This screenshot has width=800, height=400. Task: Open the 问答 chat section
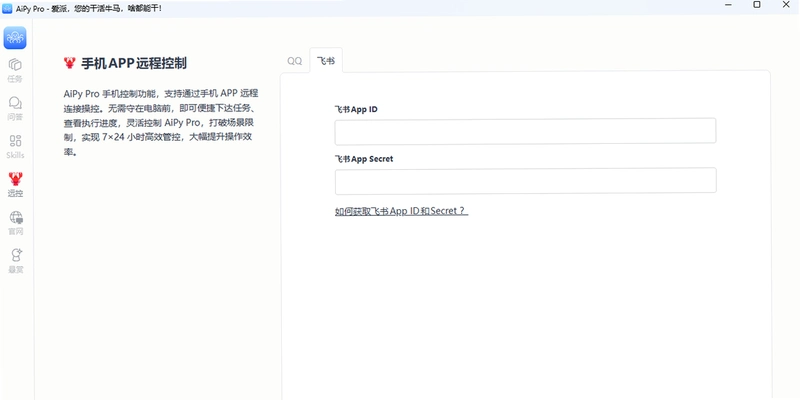(x=15, y=109)
